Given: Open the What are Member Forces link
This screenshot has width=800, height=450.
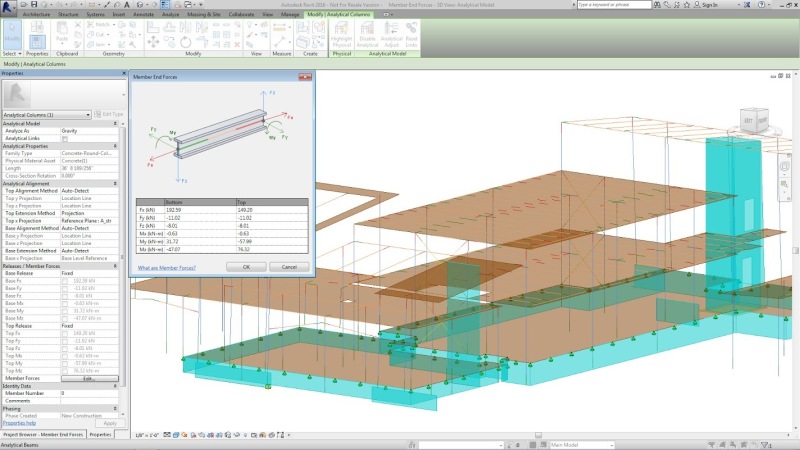Looking at the screenshot, I should tap(166, 268).
